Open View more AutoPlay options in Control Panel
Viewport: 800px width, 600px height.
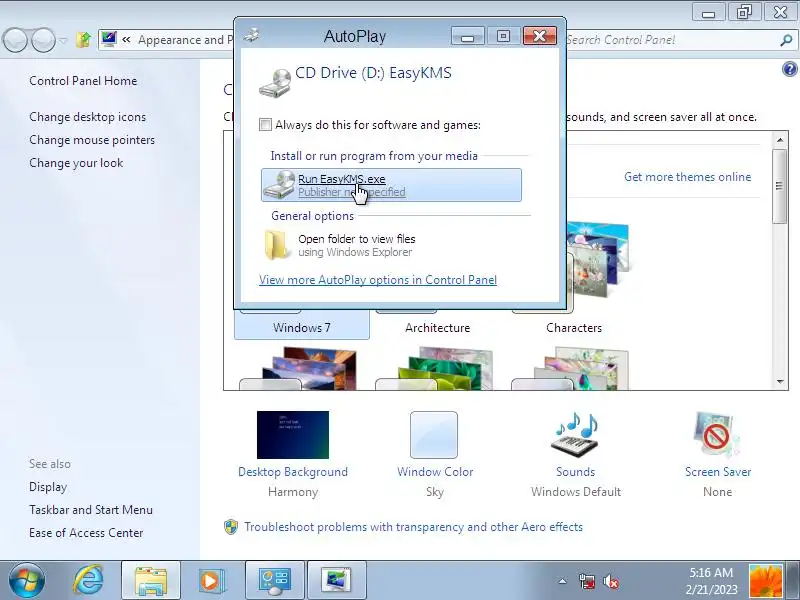pyautogui.click(x=378, y=280)
